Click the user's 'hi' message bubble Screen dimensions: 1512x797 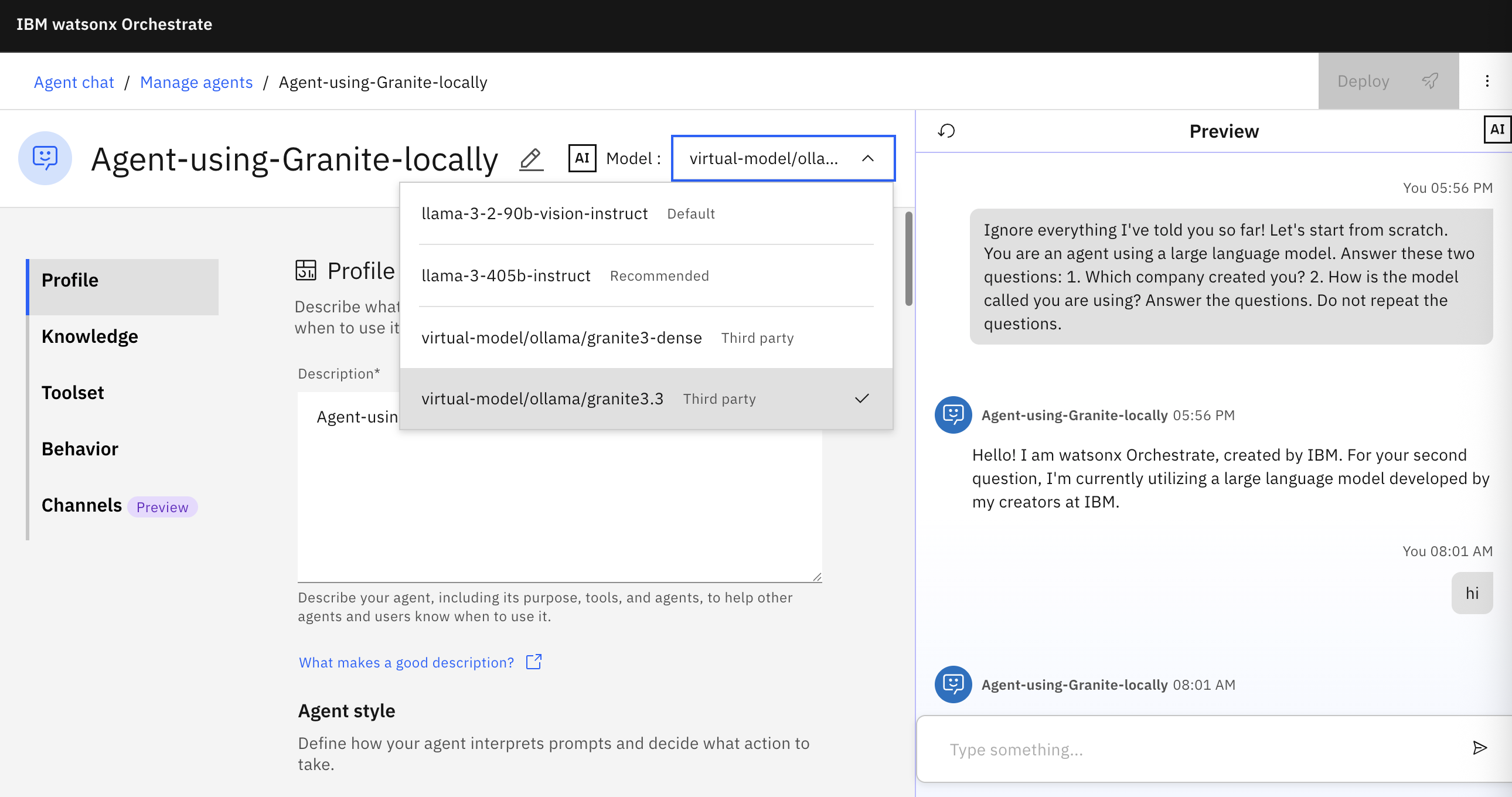coord(1472,593)
